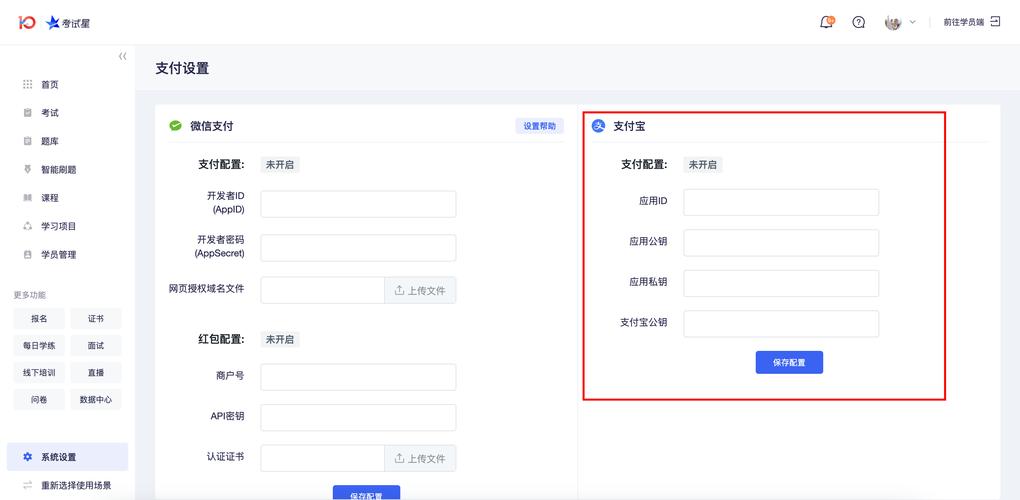The width and height of the screenshot is (1020, 500).
Task: Focus the 开发者密码 (AppSecret) input field
Action: tap(358, 248)
